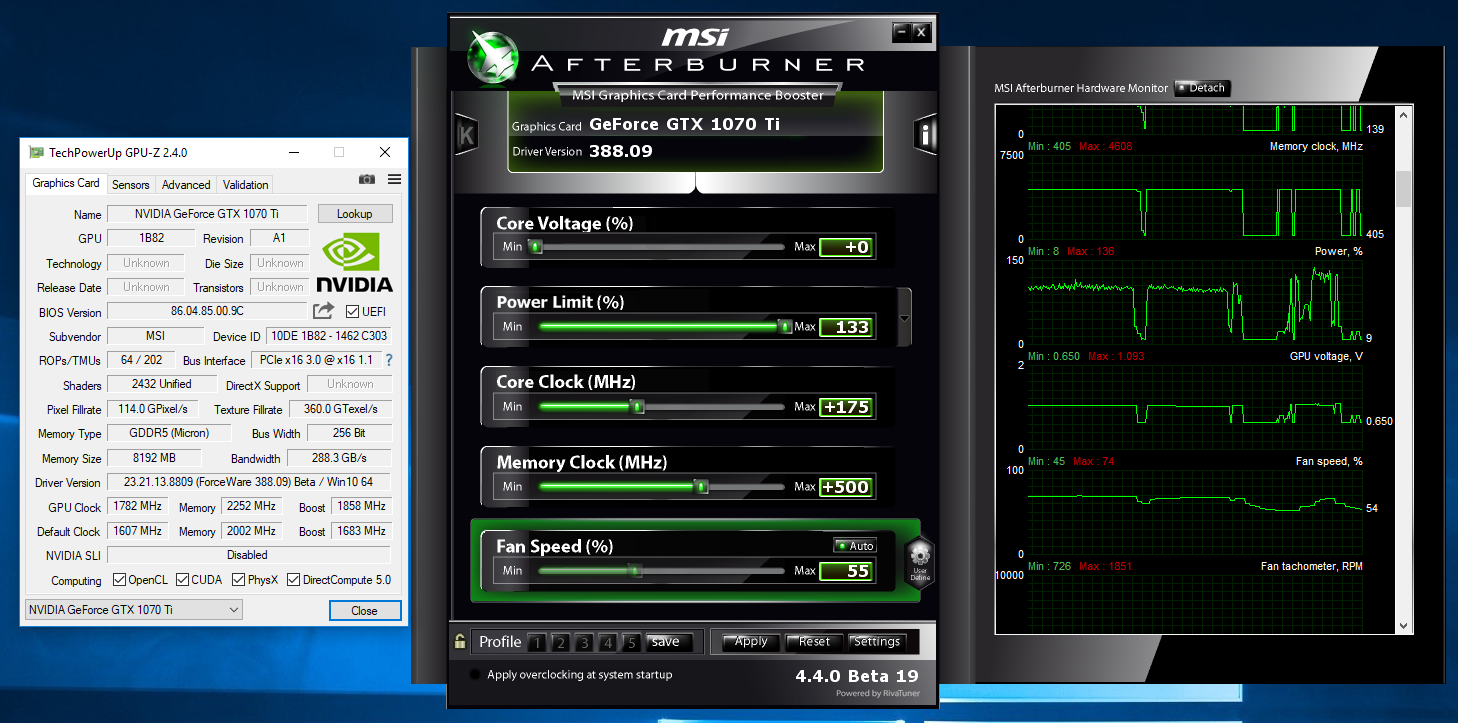
Task: Click the hardware monitor scrollbar thumb
Action: tap(1404, 187)
